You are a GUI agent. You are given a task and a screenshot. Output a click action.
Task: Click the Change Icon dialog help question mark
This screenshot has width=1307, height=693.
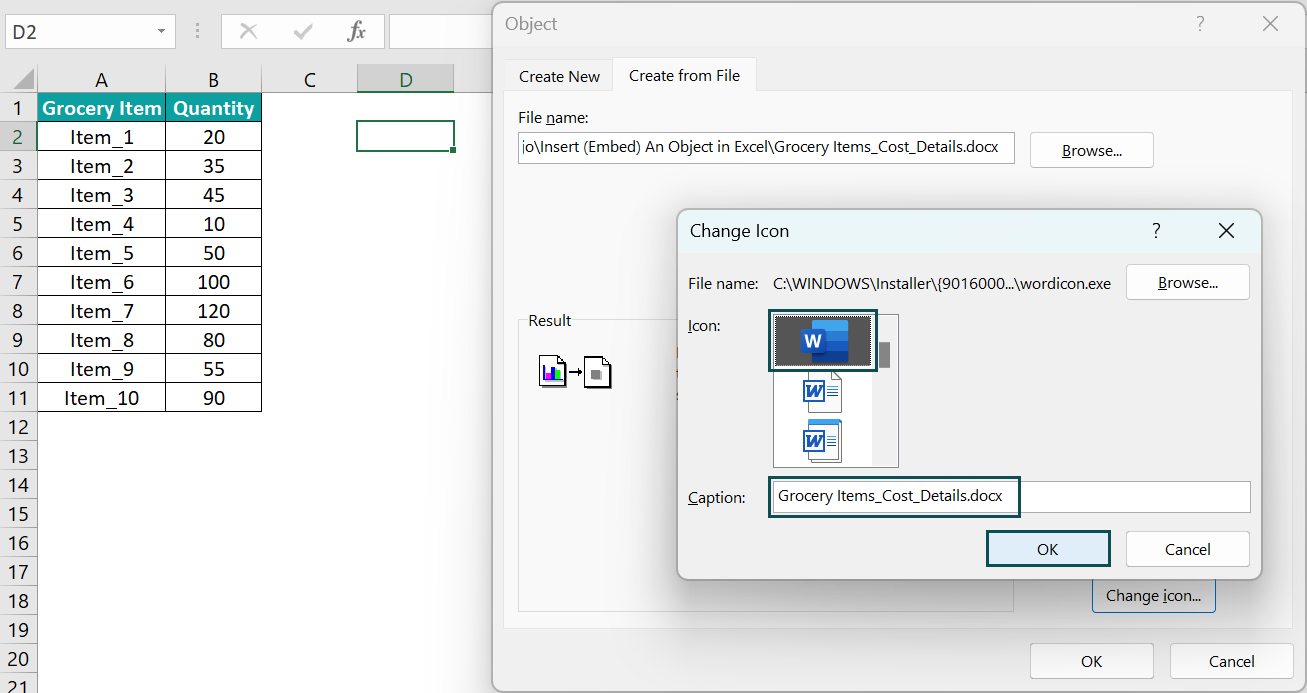click(x=1156, y=231)
